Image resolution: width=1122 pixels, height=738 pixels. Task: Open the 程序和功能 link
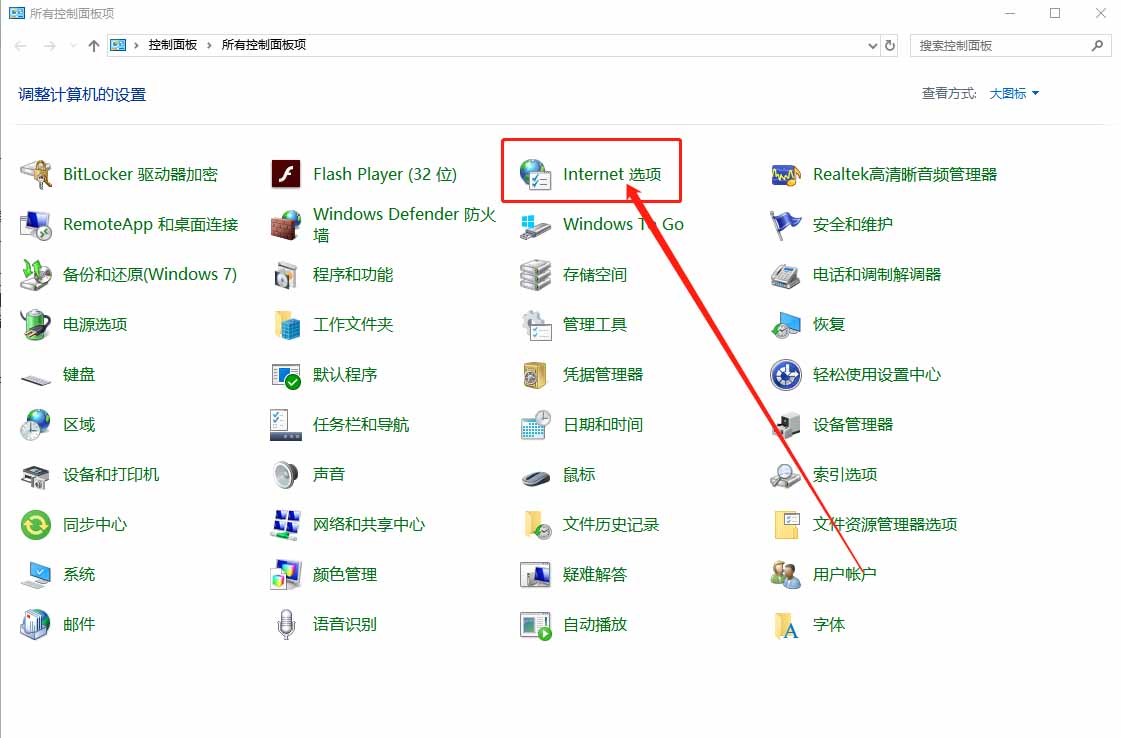pos(352,275)
